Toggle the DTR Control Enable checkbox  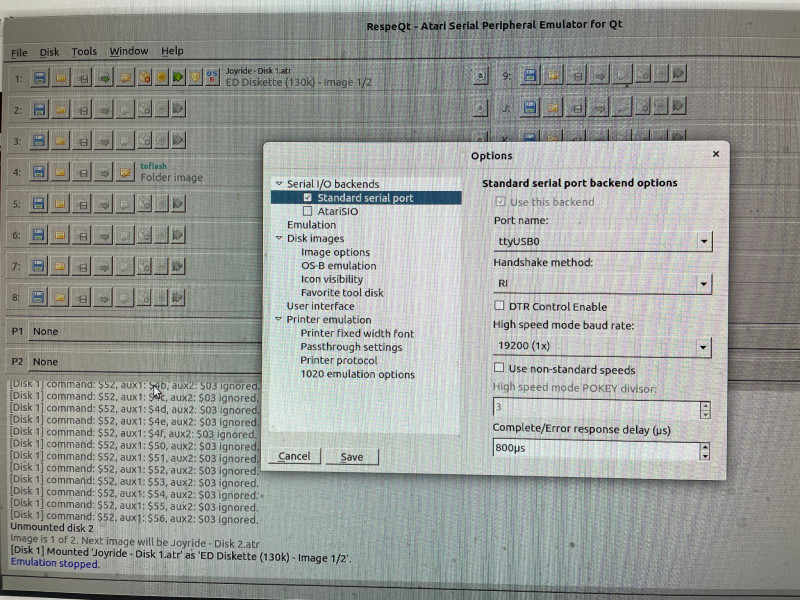pos(500,306)
